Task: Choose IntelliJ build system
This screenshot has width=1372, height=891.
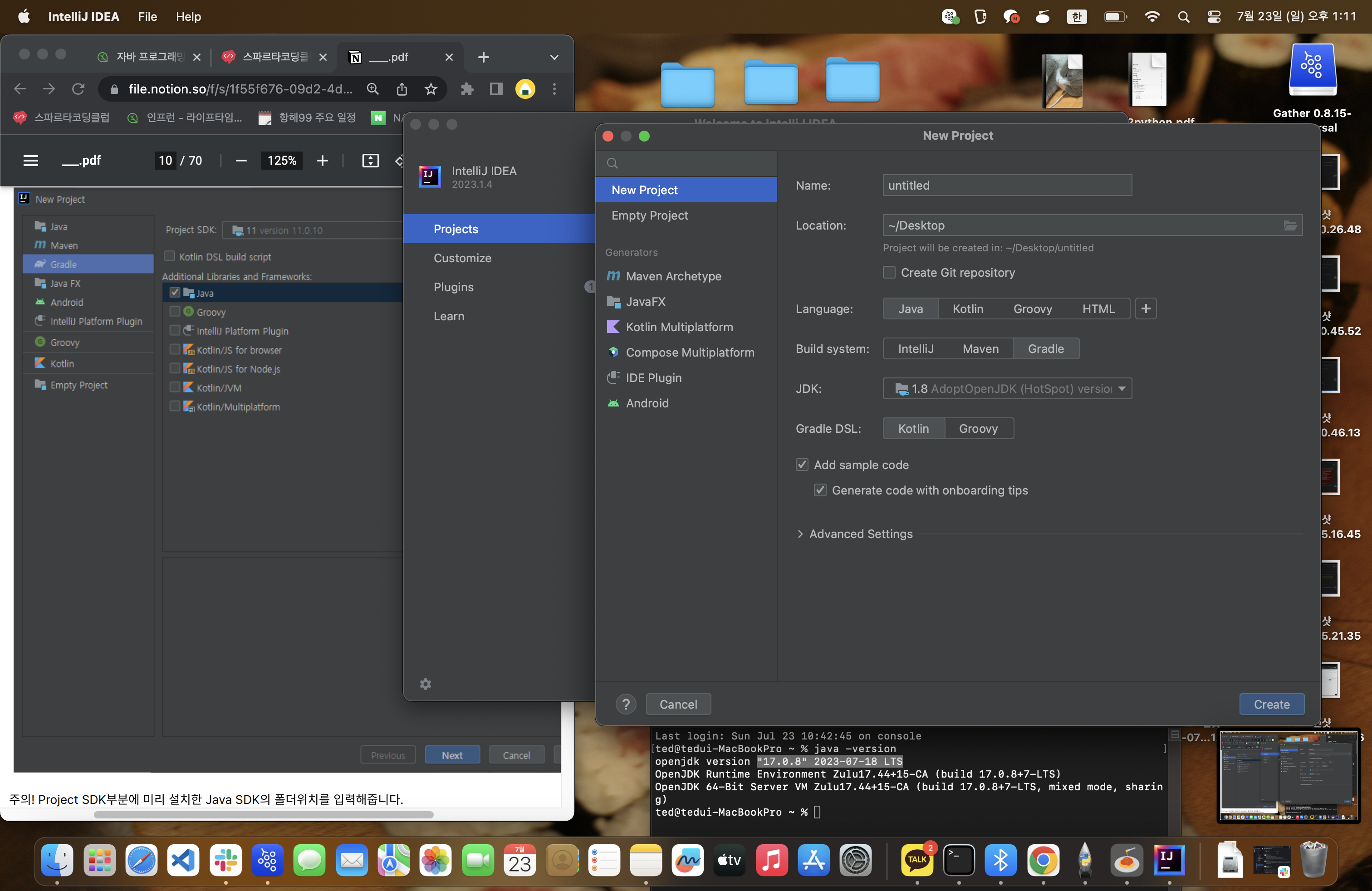Action: pos(916,348)
